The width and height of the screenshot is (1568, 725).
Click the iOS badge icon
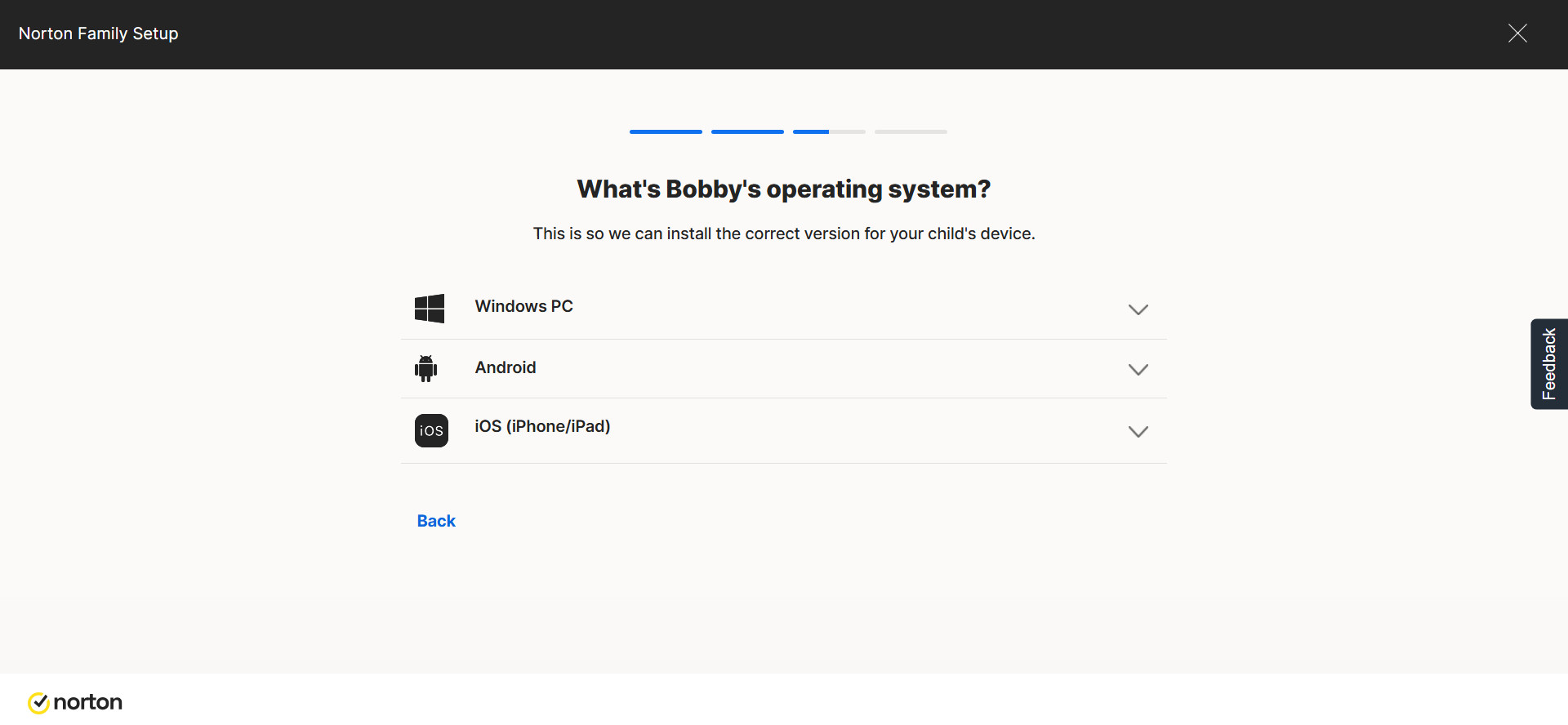click(x=431, y=430)
